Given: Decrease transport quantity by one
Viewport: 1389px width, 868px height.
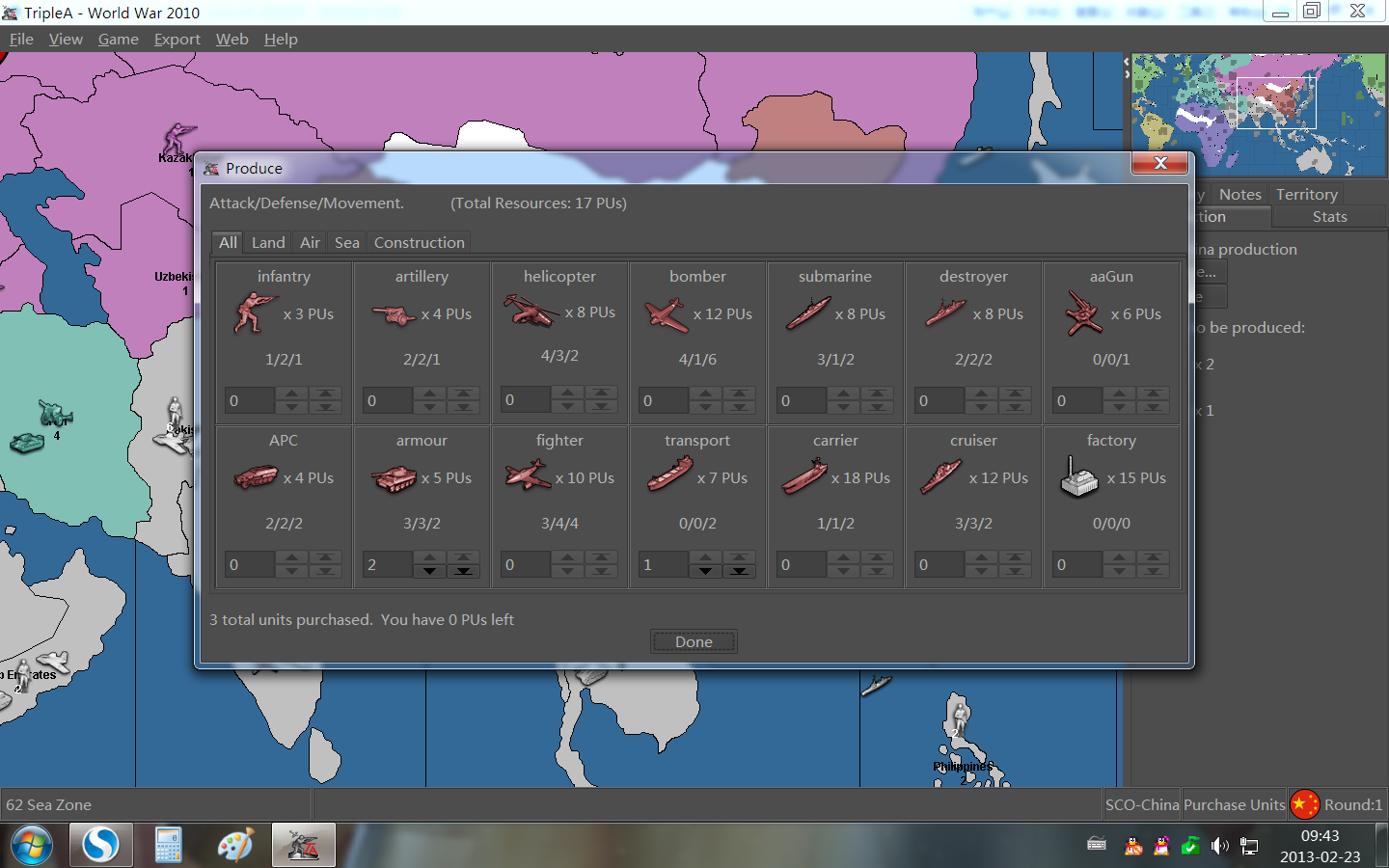Looking at the screenshot, I should point(705,571).
